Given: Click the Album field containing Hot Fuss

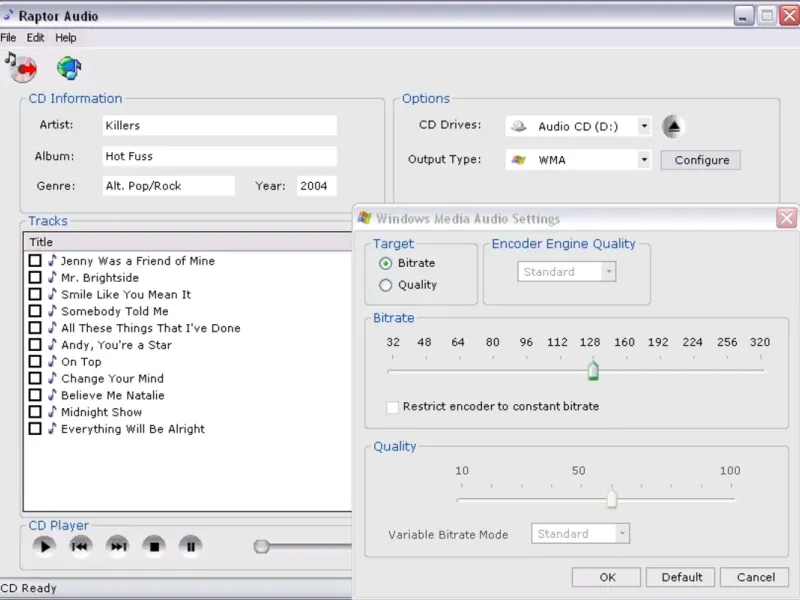Looking at the screenshot, I should 219,156.
